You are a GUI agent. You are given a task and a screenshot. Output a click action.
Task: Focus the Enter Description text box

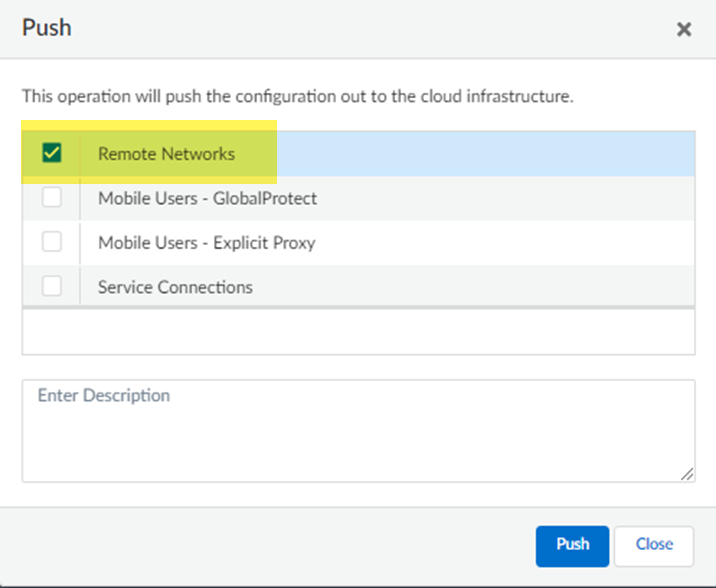358,430
